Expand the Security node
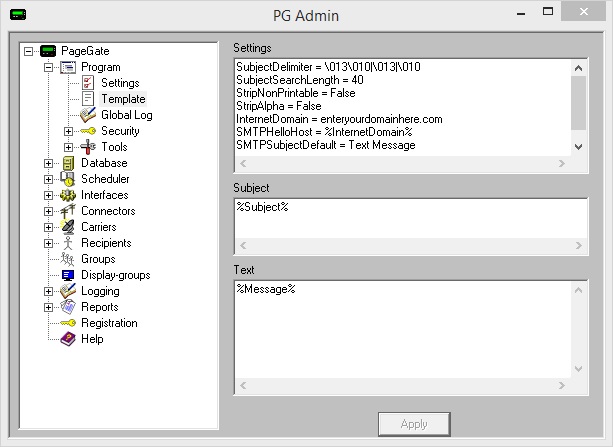 click(x=68, y=131)
